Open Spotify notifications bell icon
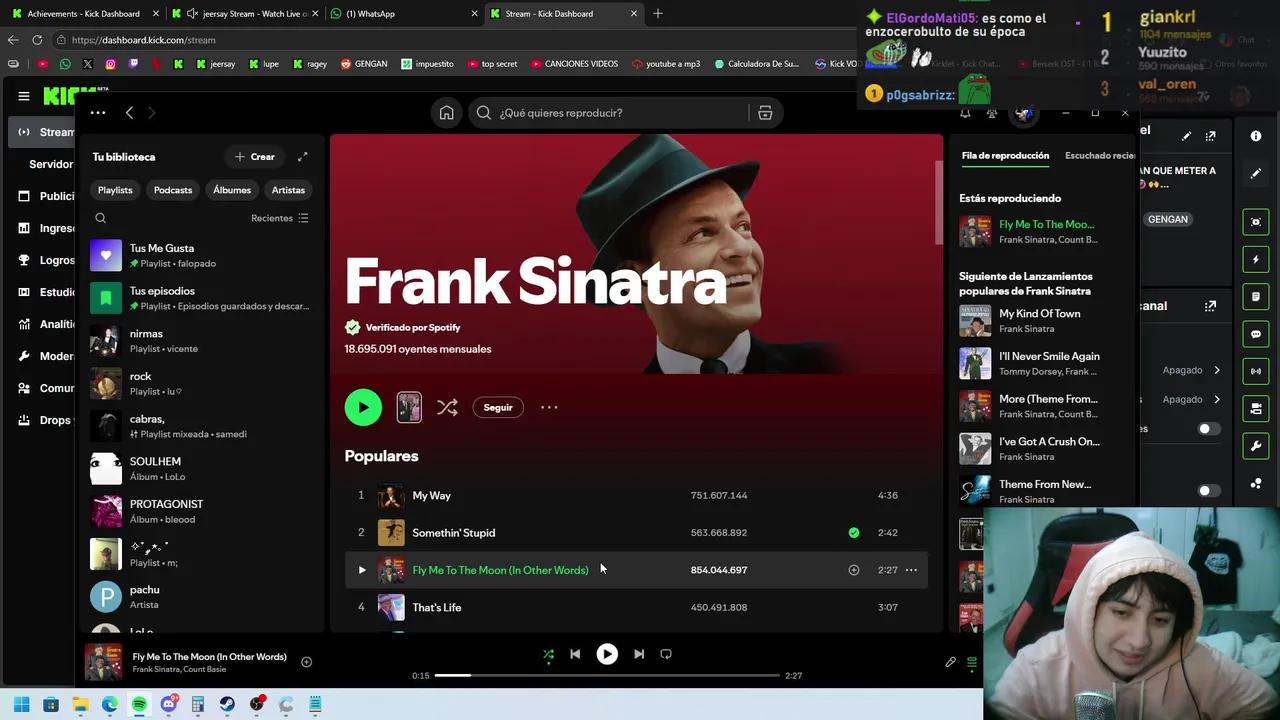 pos(965,113)
